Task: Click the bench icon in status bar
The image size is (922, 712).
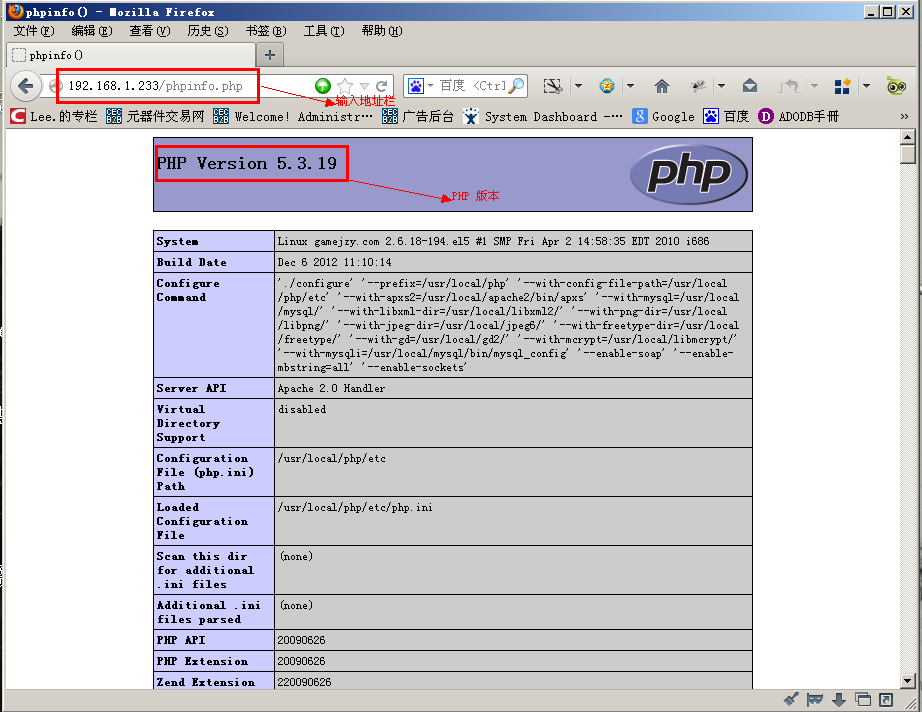Action: [x=814, y=700]
